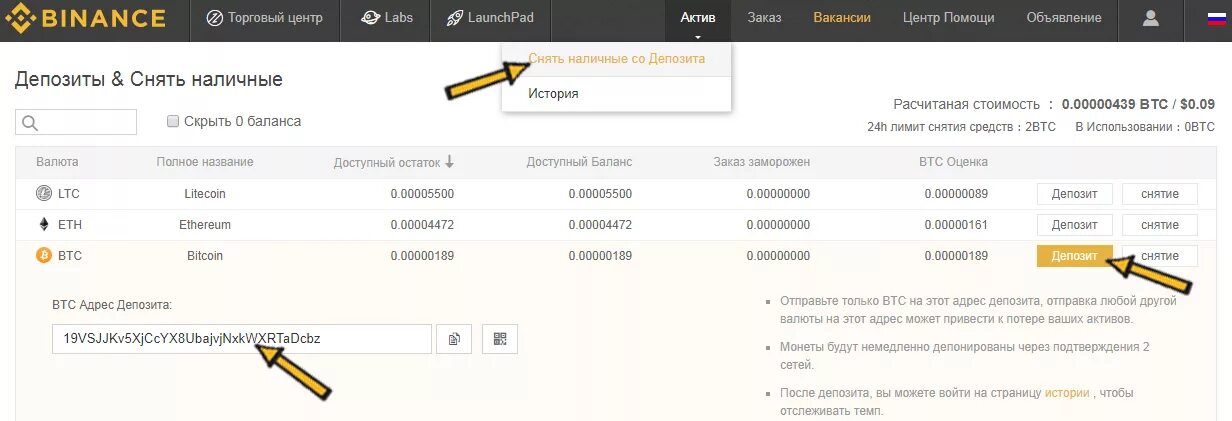Click Полное название column header

click(205, 162)
